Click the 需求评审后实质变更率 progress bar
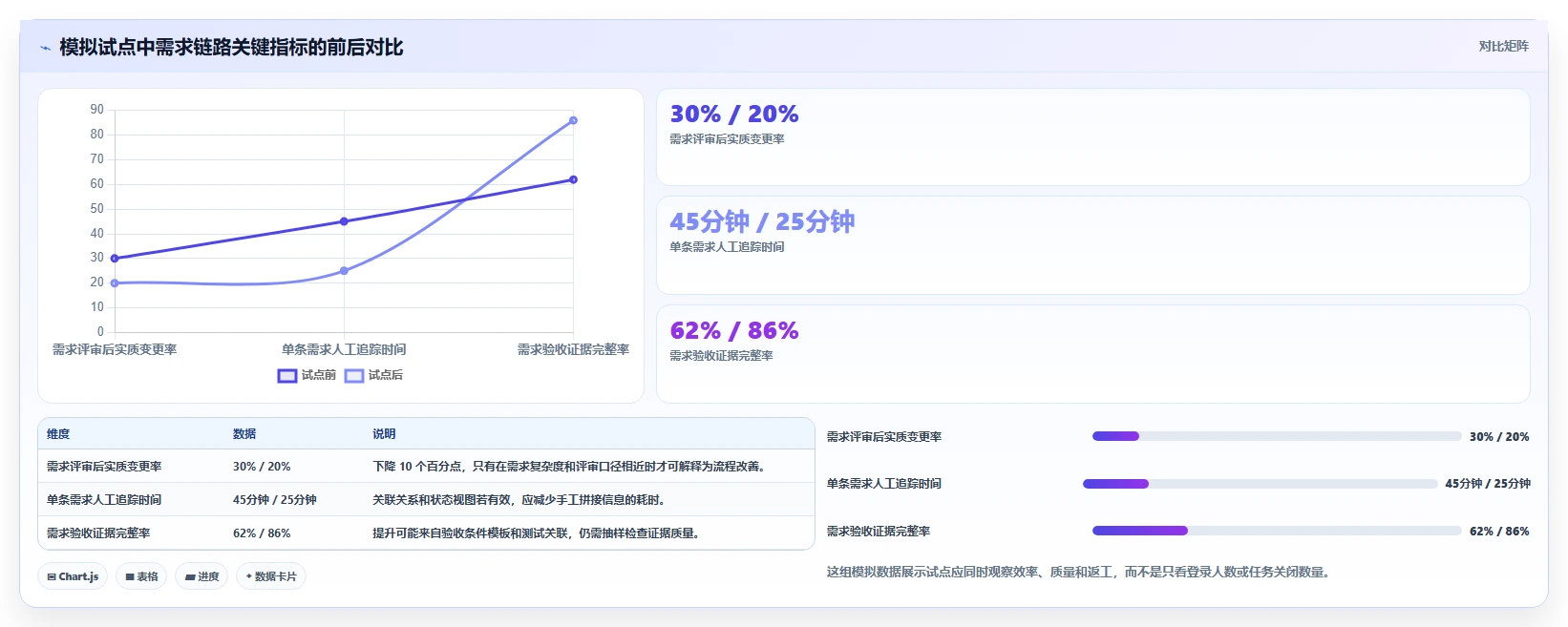The height and width of the screenshot is (627, 1568). pos(1277,436)
